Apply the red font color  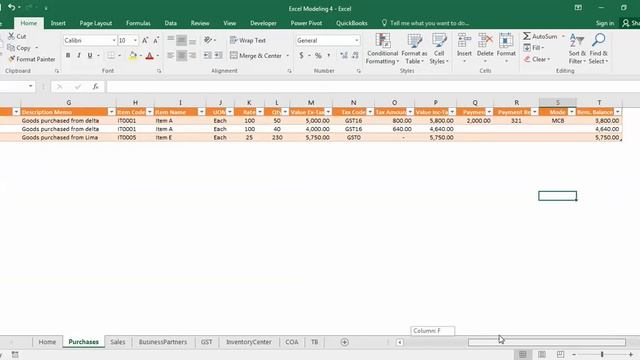coord(149,56)
